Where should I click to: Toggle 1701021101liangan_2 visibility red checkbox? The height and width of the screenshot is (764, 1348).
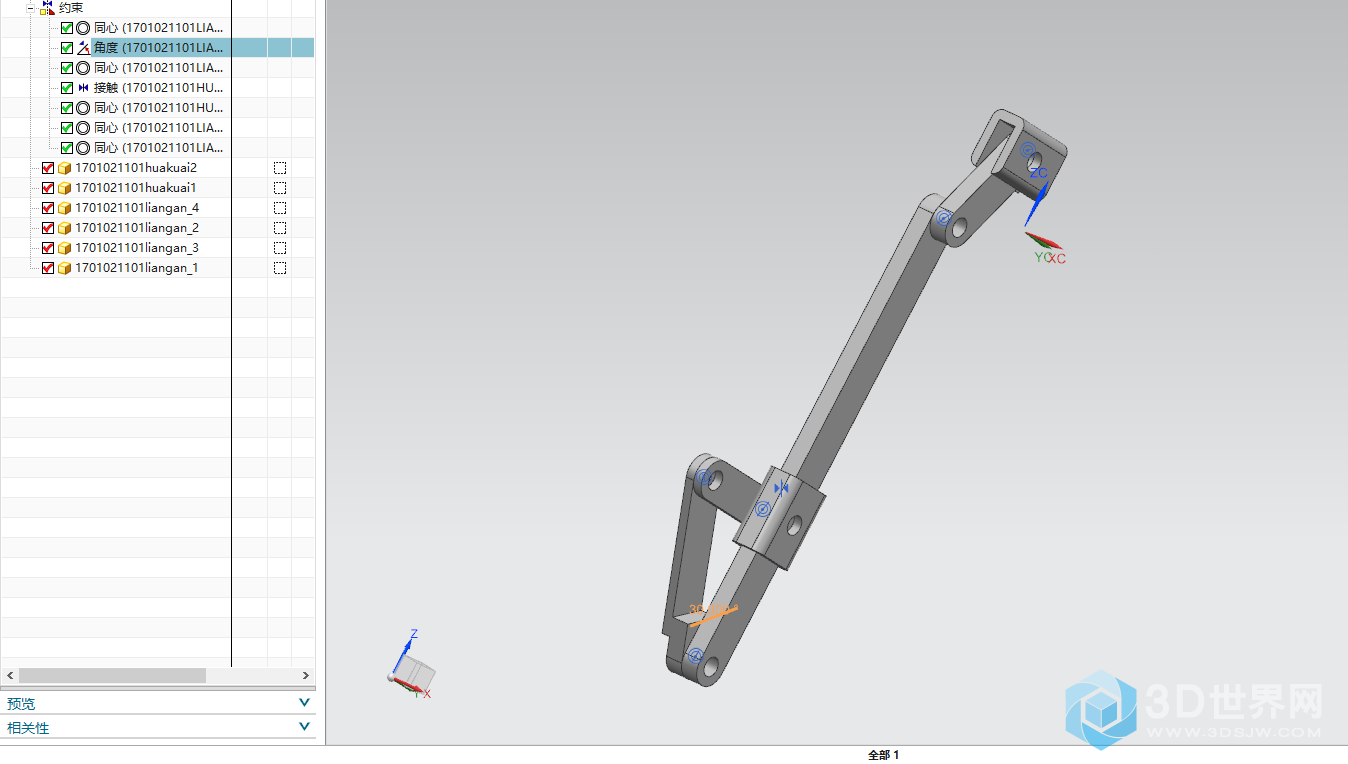point(48,228)
